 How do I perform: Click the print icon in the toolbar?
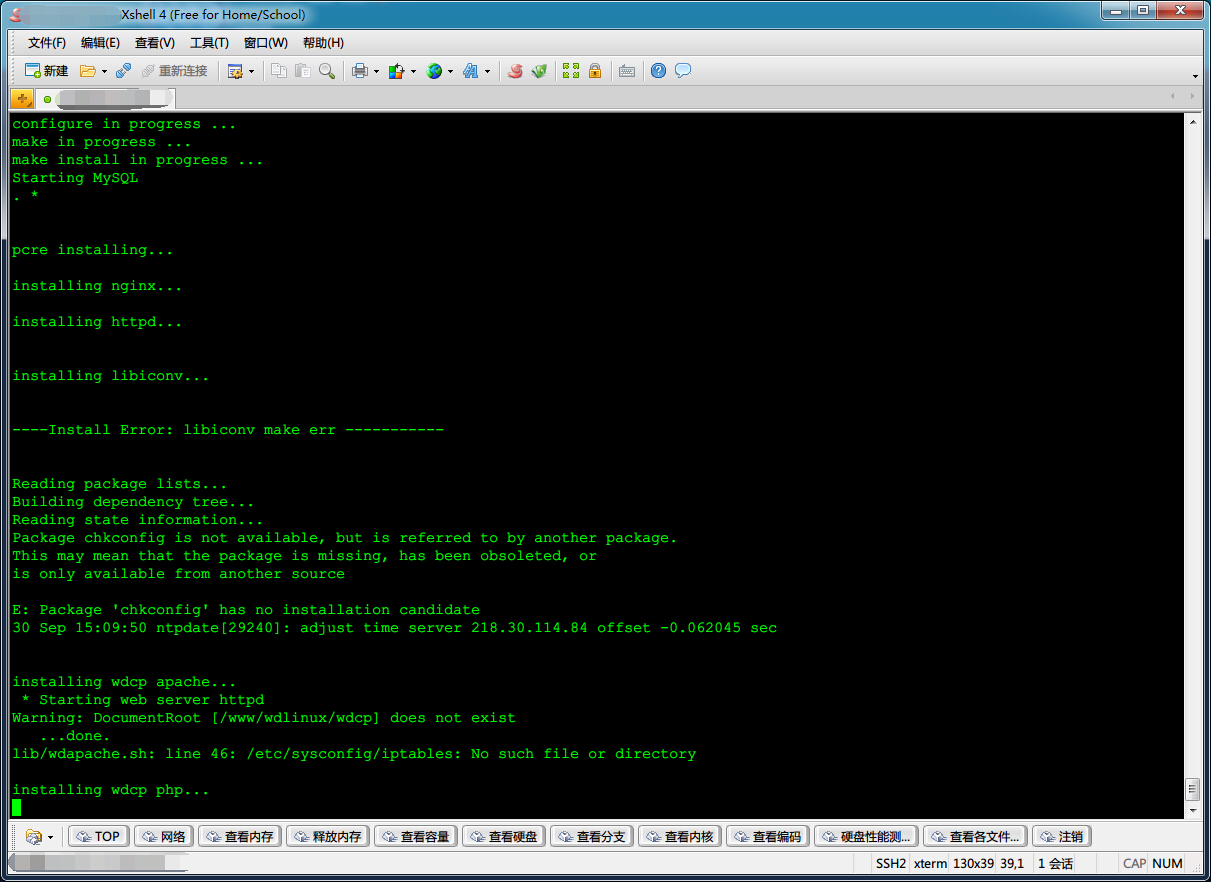359,71
